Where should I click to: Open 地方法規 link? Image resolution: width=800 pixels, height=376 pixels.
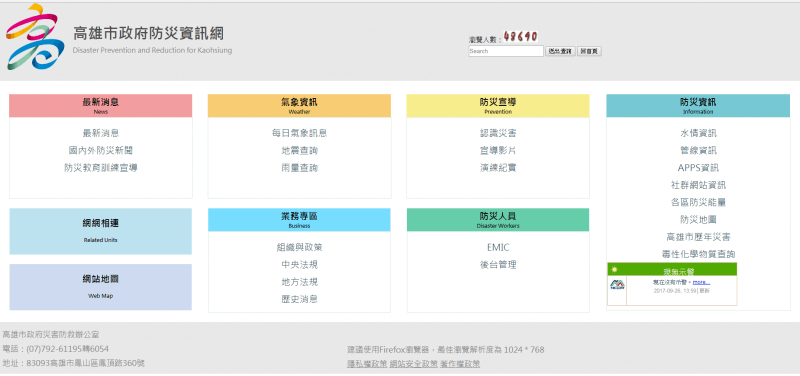299,282
